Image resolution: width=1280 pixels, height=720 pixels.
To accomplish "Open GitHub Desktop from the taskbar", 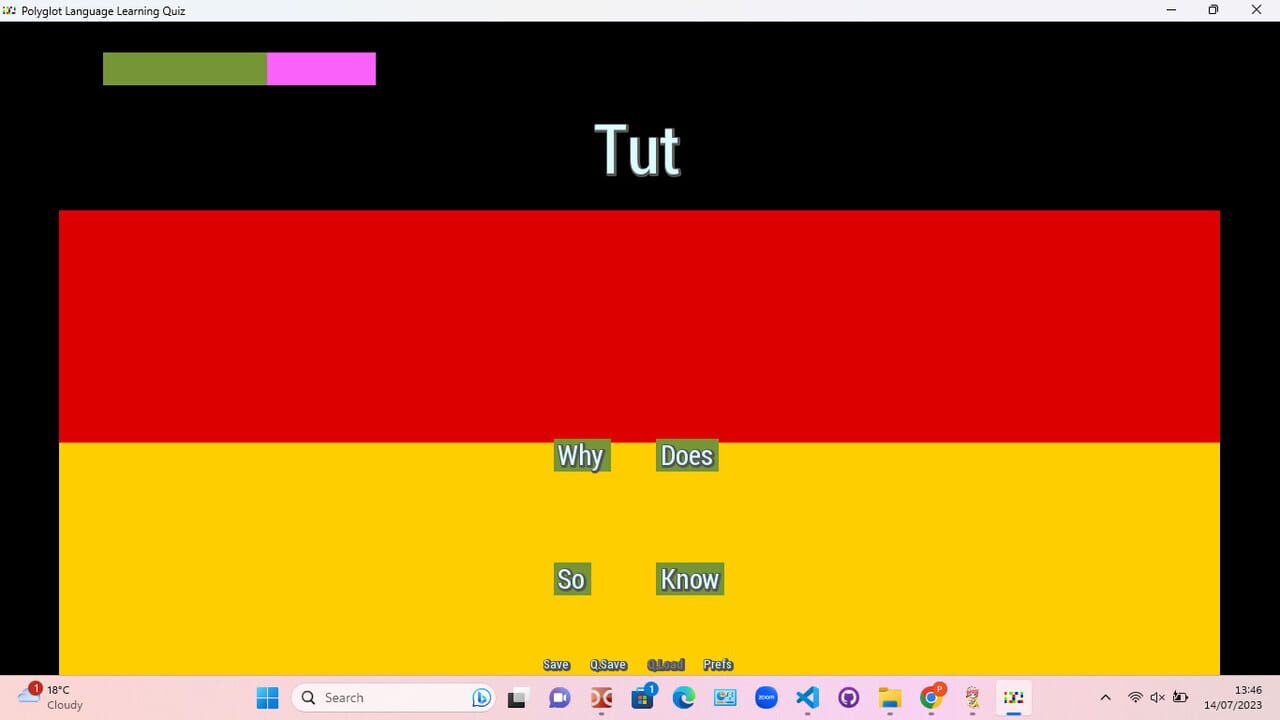I will [x=848, y=697].
